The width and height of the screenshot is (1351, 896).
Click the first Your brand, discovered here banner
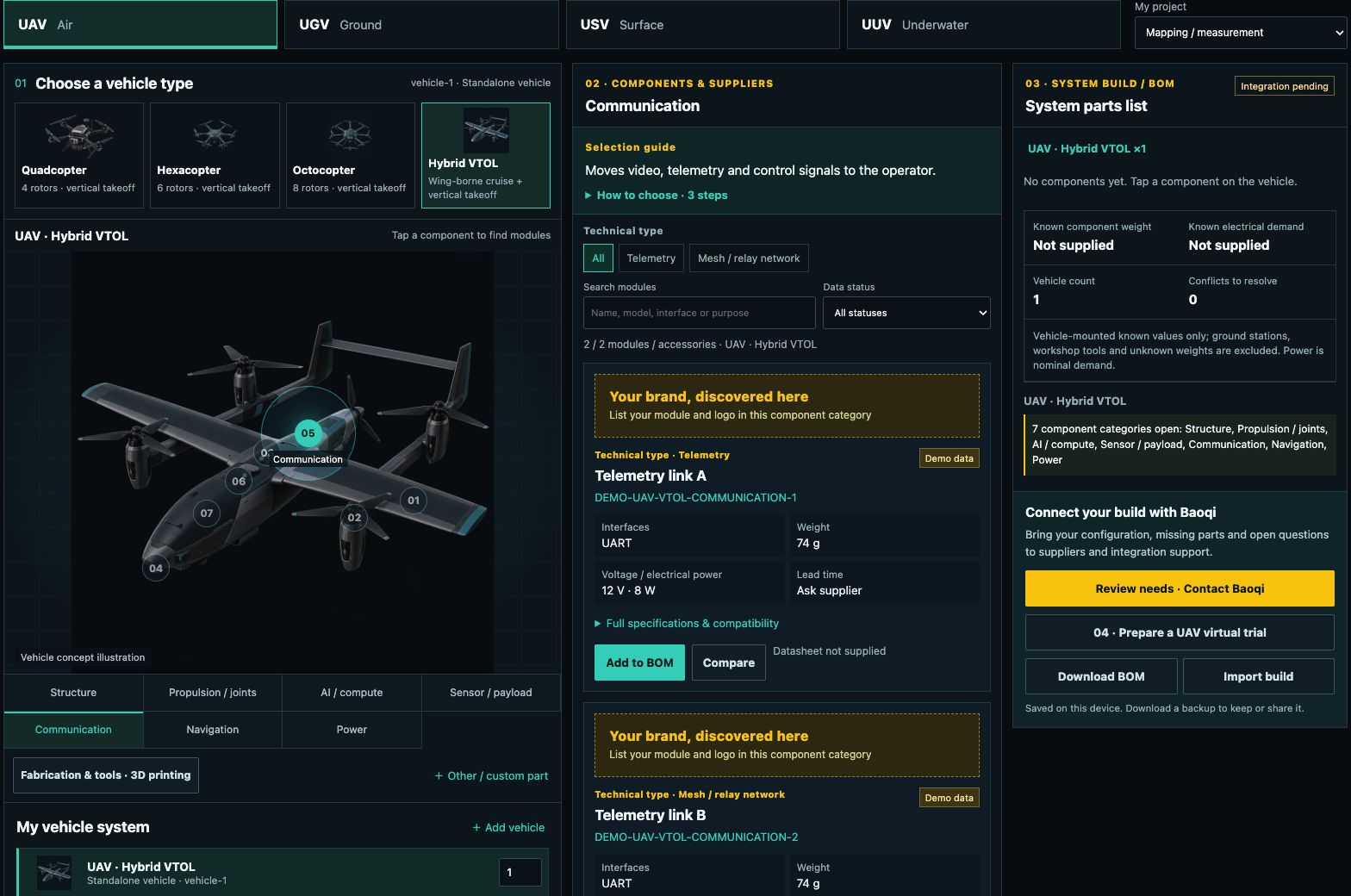point(787,406)
